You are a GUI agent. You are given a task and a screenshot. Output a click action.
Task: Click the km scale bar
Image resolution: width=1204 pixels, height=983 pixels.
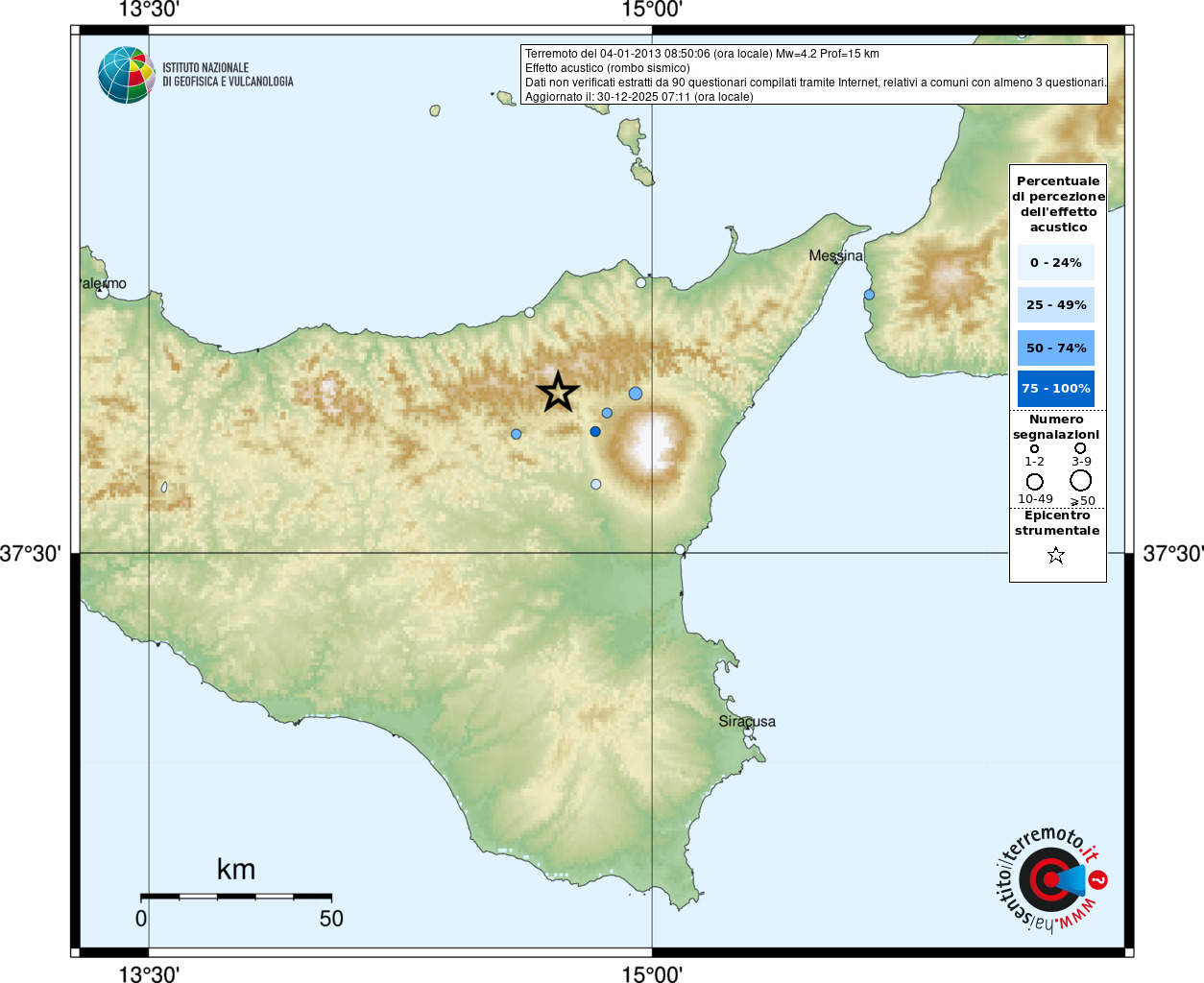(236, 896)
